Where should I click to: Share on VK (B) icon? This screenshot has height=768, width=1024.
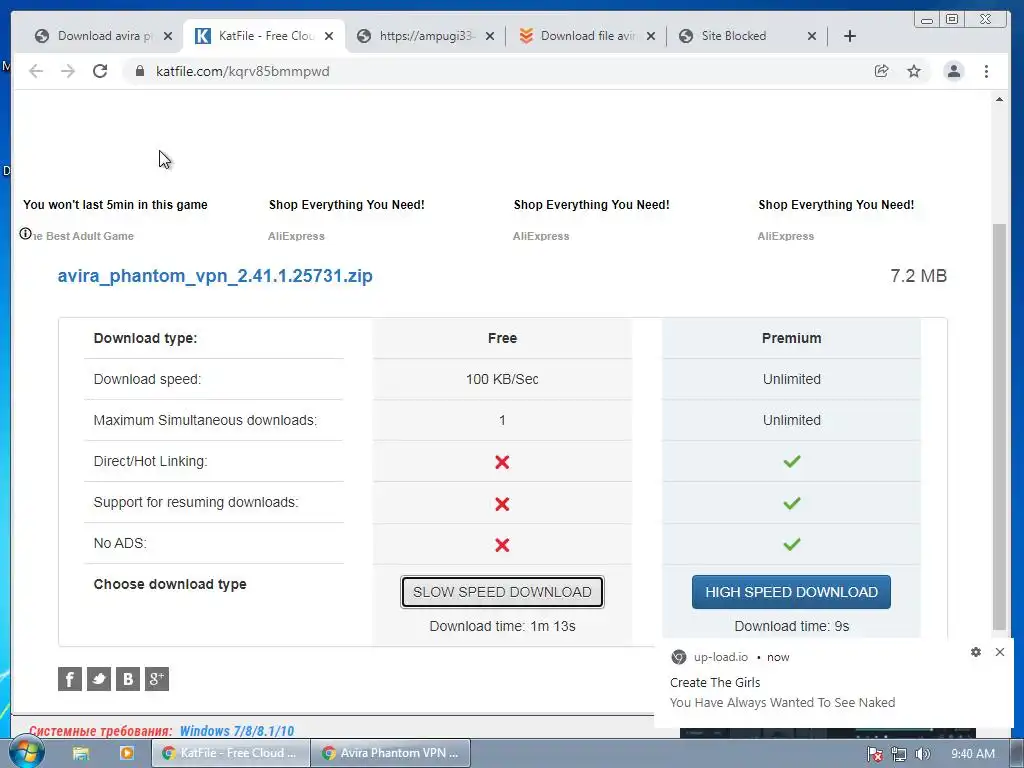click(128, 679)
